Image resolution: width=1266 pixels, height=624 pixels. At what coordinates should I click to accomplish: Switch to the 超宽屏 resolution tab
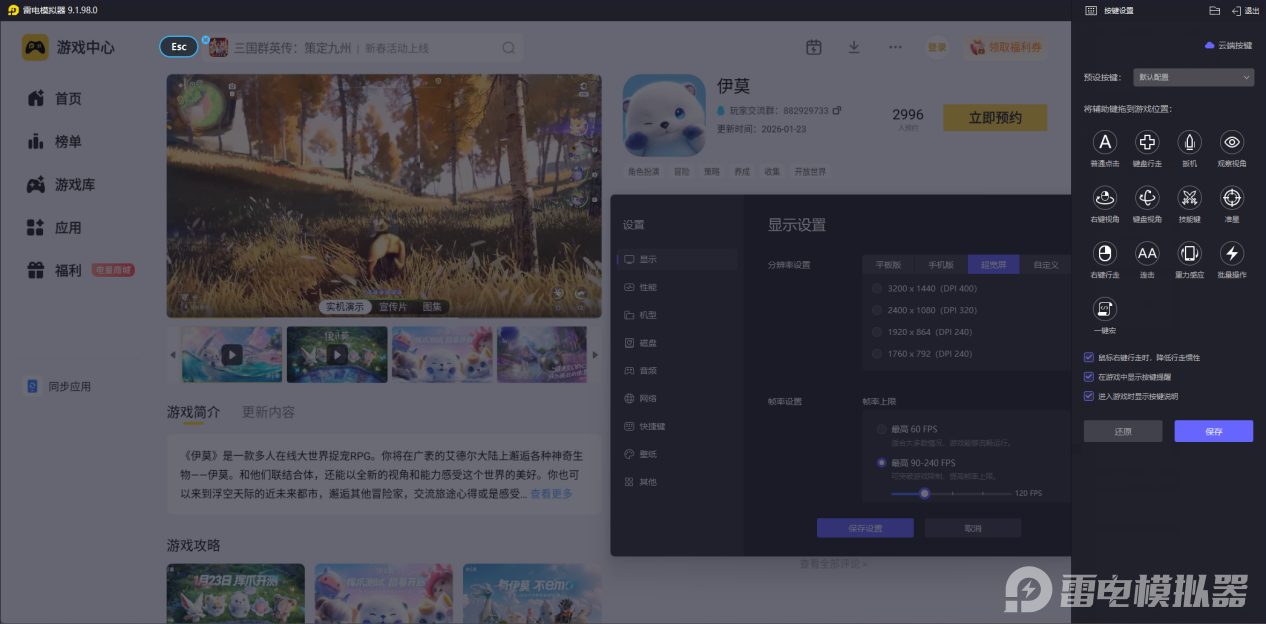tap(993, 265)
